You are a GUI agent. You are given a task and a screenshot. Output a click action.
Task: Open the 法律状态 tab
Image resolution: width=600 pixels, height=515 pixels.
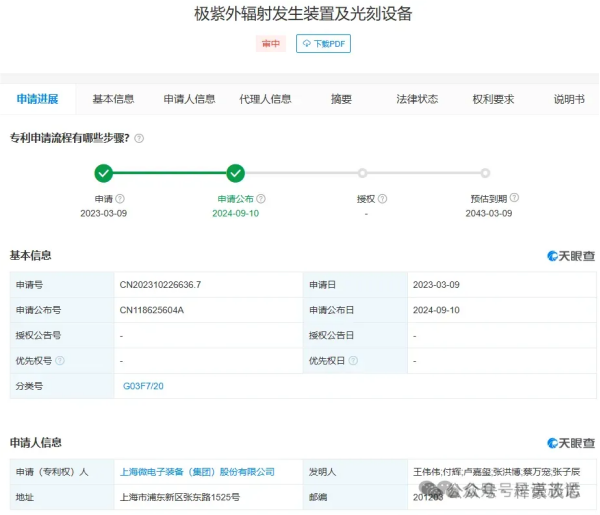417,99
